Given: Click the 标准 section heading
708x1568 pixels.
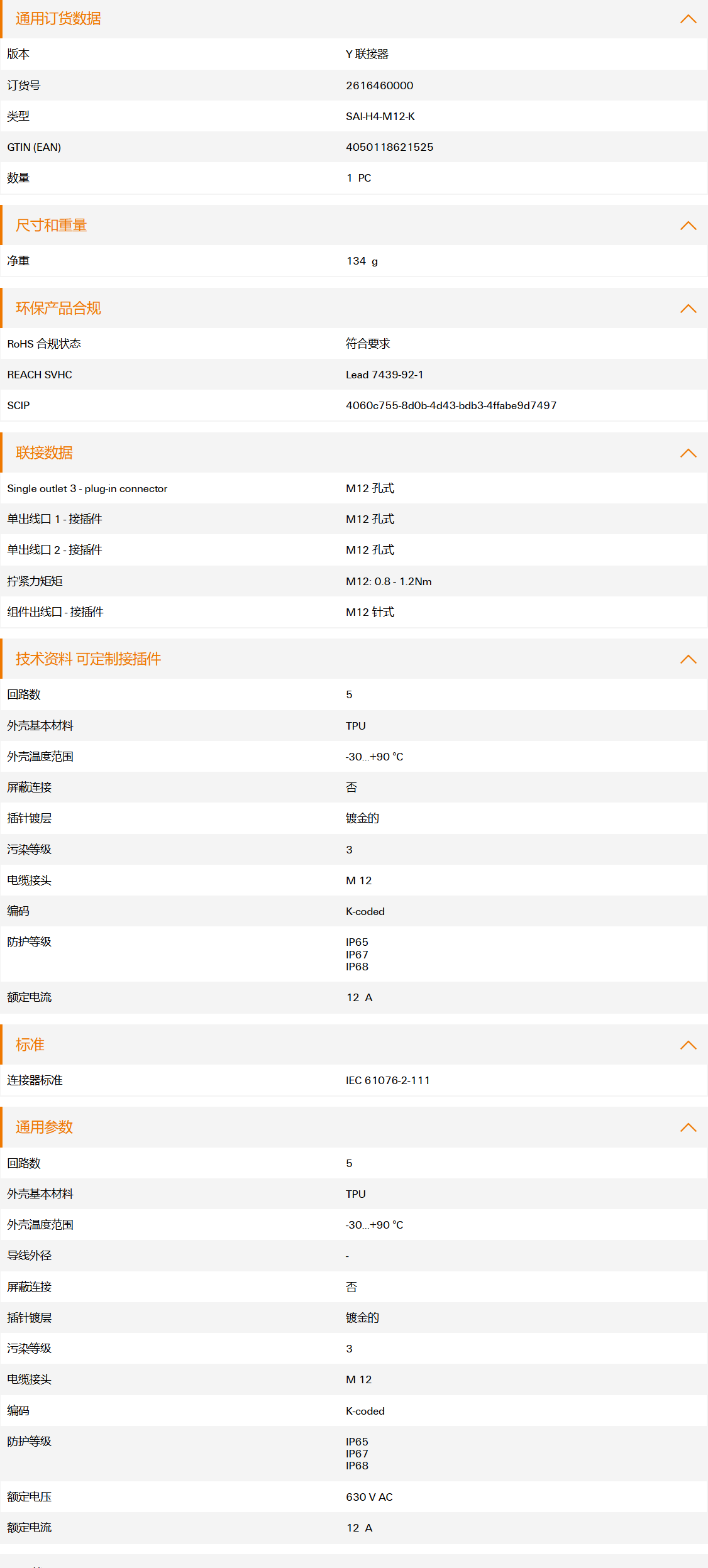Looking at the screenshot, I should coord(30,1045).
